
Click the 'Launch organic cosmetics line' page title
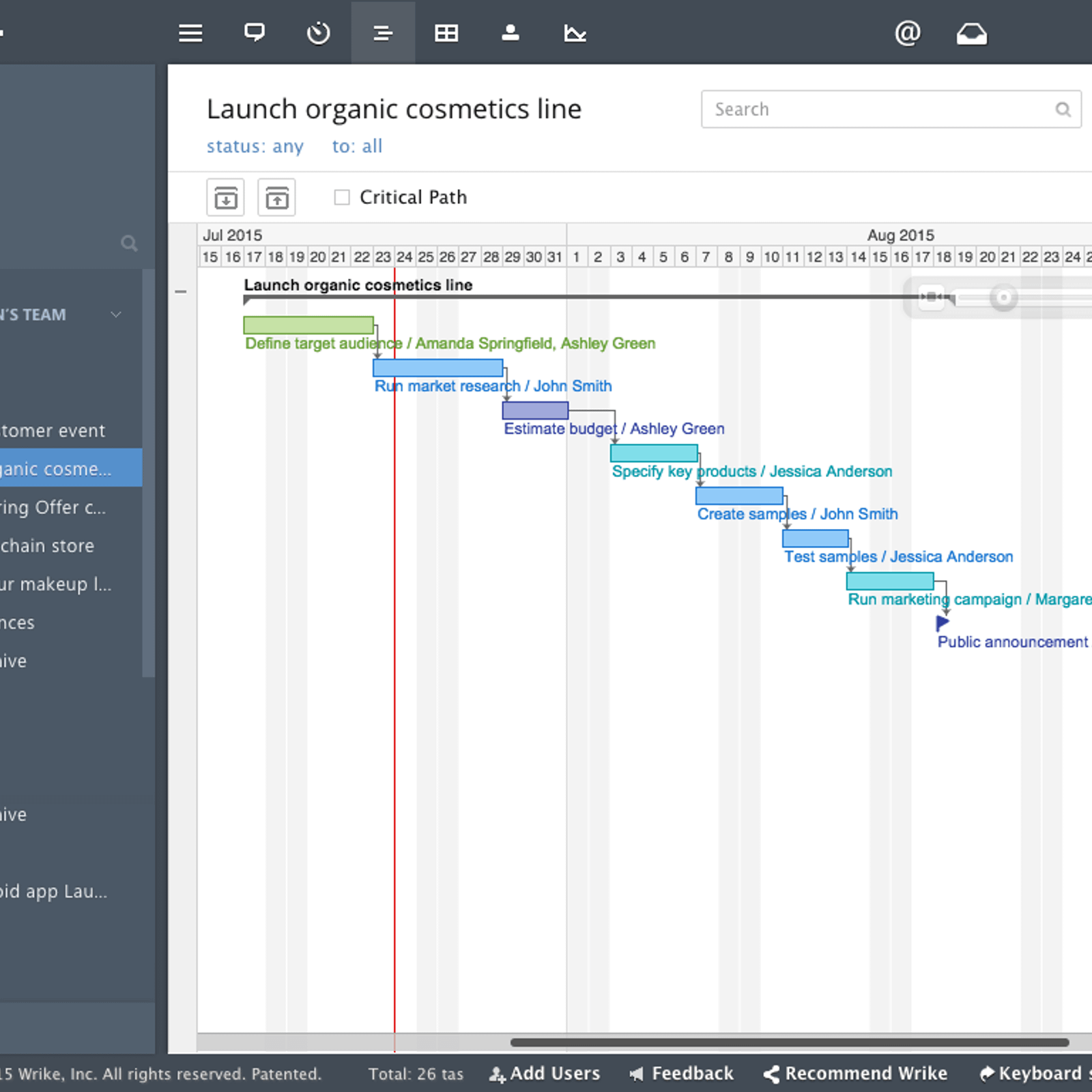point(394,109)
